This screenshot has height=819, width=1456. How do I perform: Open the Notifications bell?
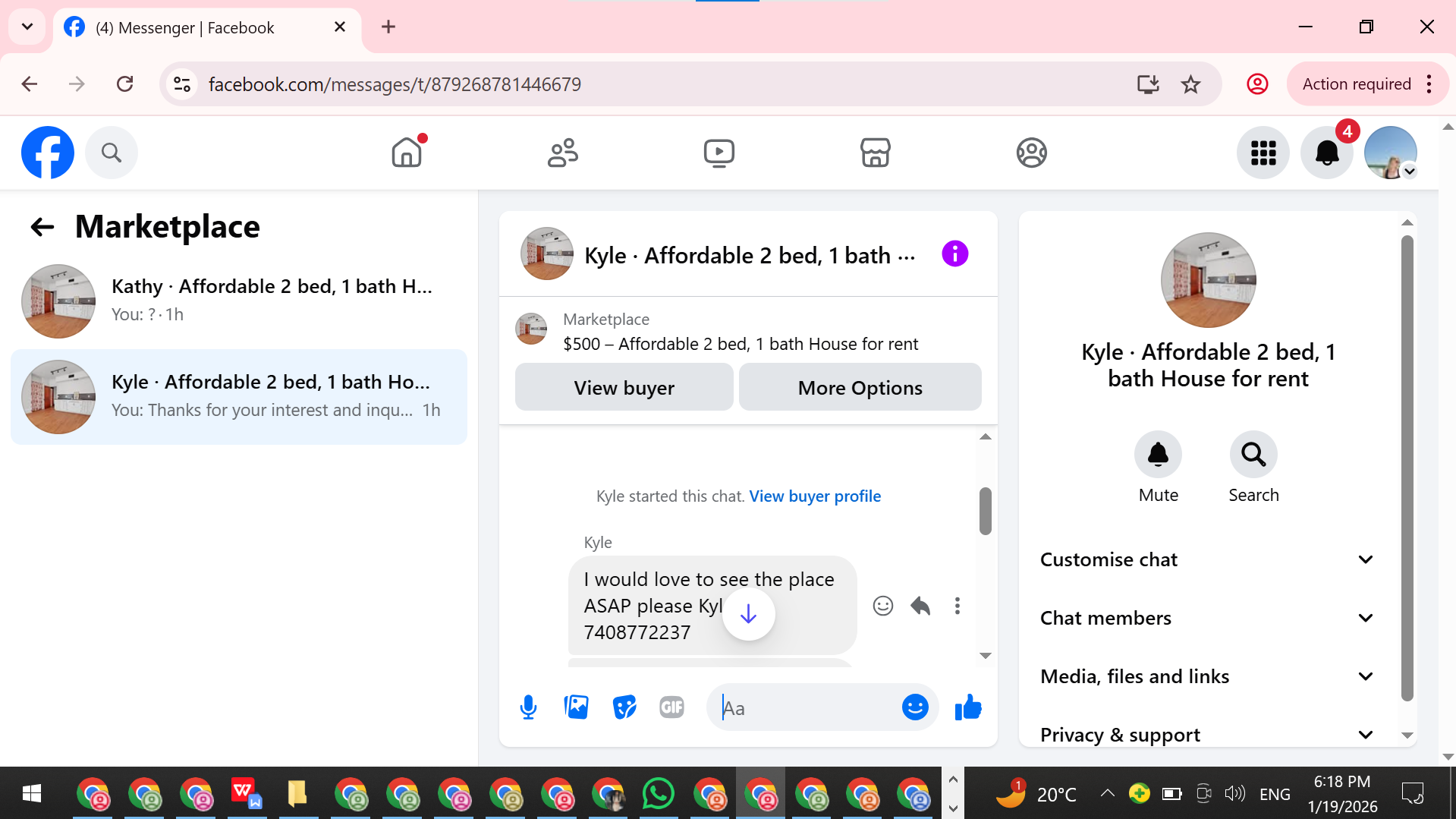[1327, 153]
